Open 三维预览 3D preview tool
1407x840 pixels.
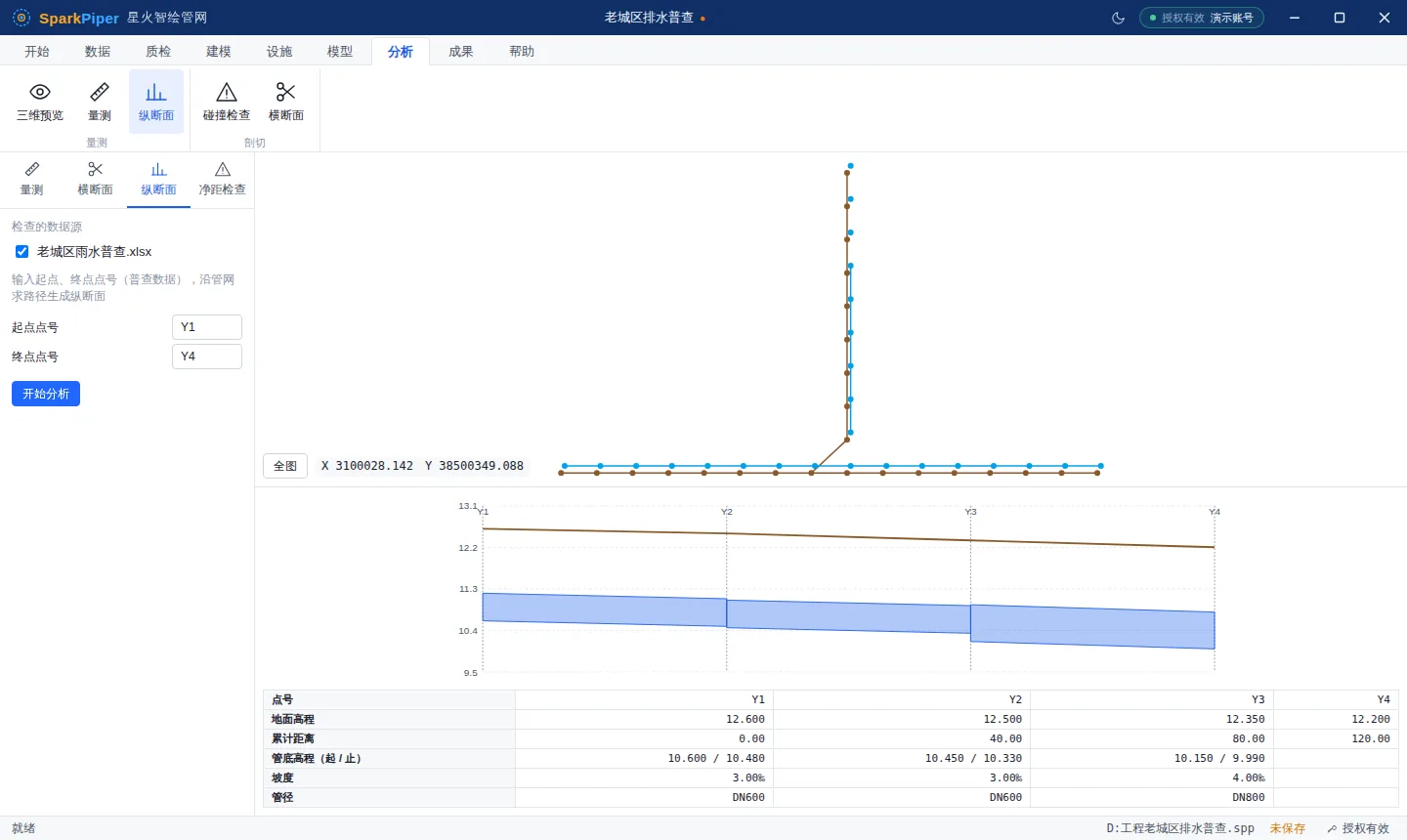[40, 102]
